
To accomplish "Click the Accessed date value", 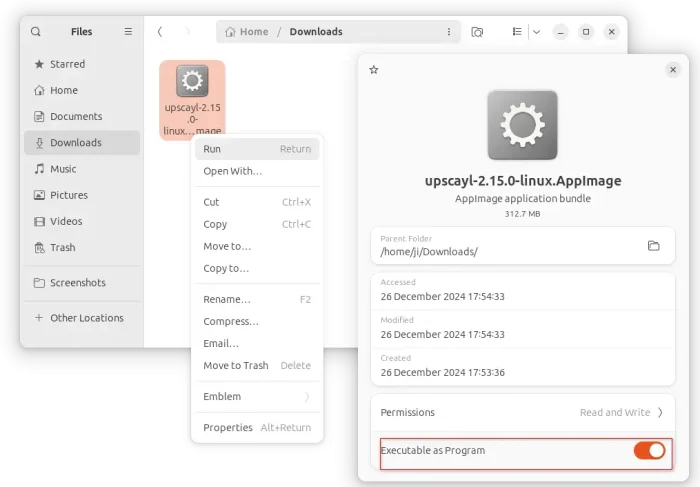I will tap(442, 297).
